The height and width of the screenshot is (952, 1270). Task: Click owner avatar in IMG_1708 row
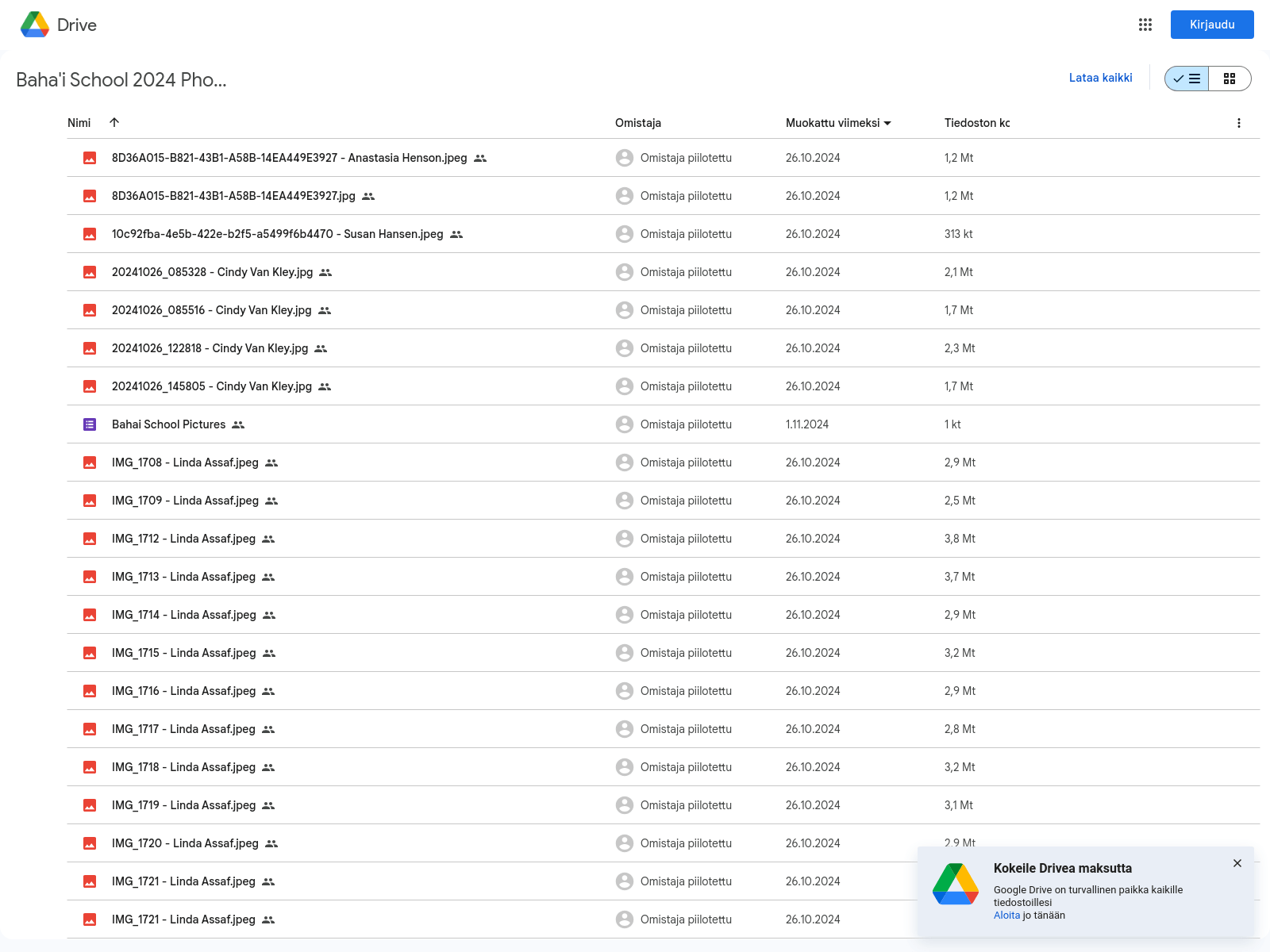click(625, 463)
